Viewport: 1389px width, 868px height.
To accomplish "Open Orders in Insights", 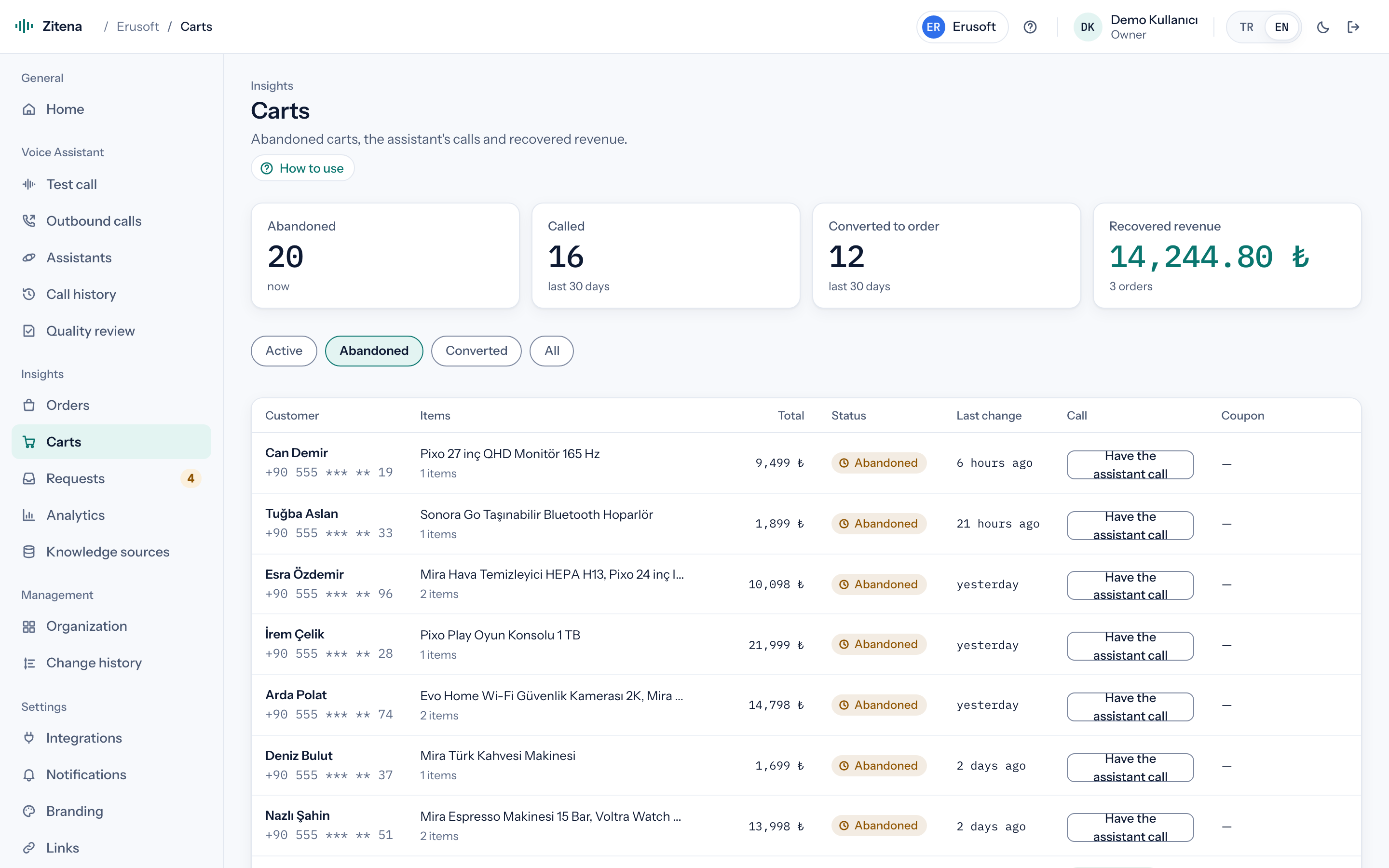I will (x=111, y=405).
